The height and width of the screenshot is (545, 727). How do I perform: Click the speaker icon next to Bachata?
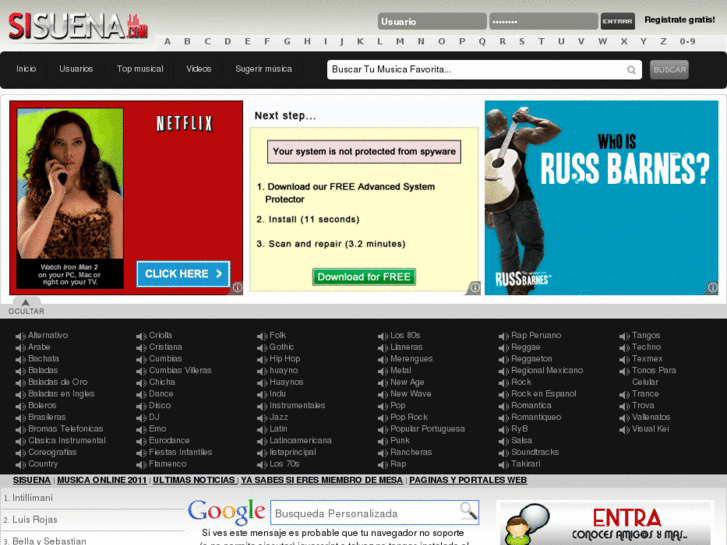(20, 359)
